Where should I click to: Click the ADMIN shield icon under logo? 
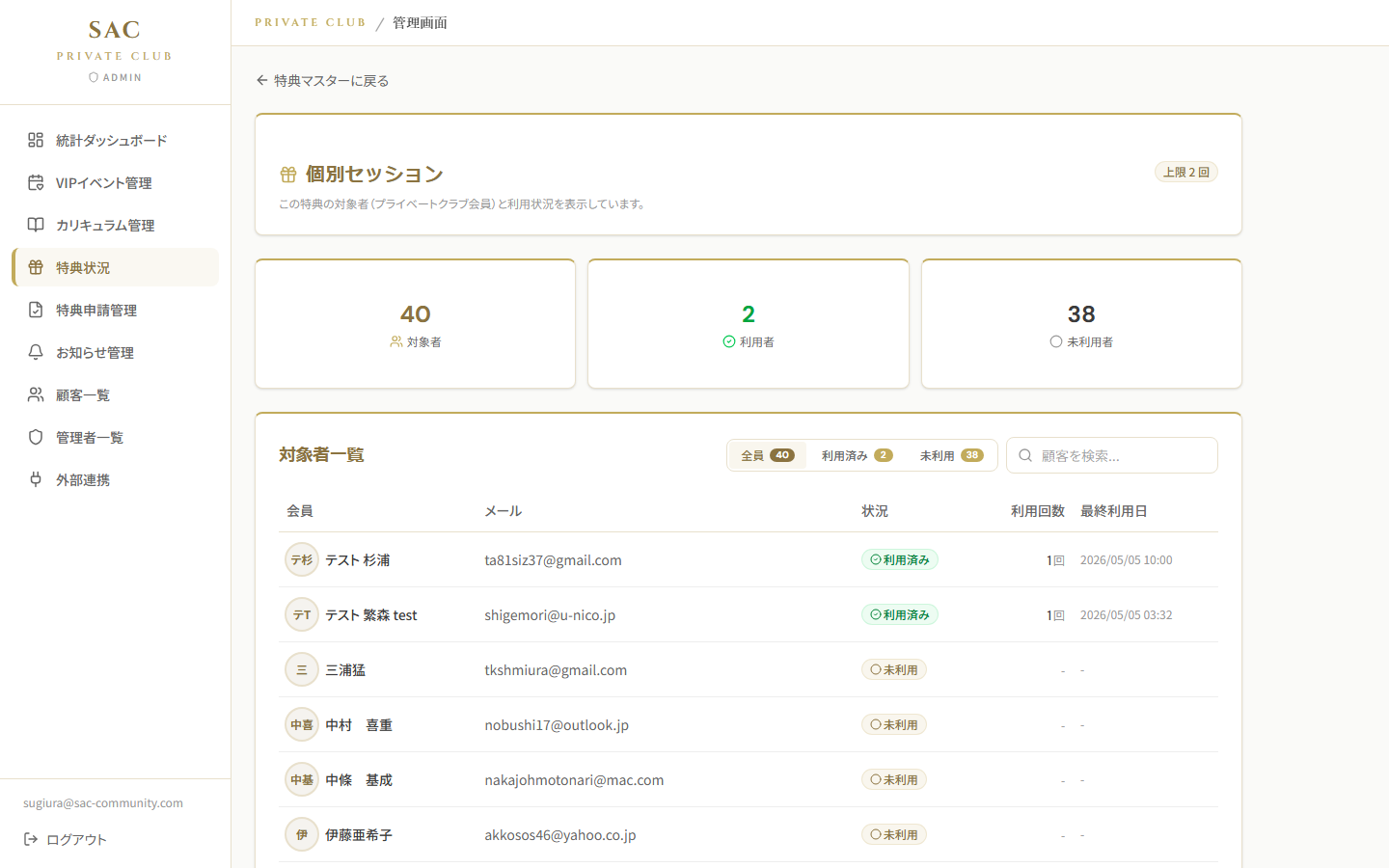94,77
